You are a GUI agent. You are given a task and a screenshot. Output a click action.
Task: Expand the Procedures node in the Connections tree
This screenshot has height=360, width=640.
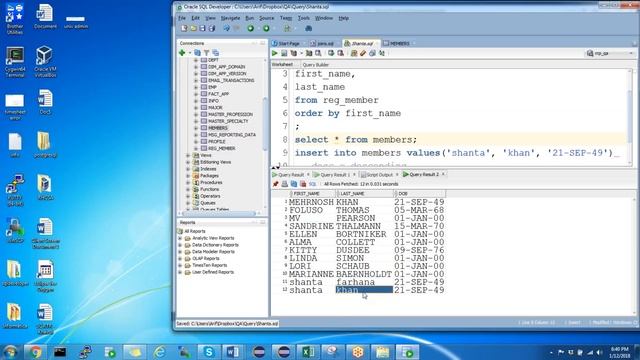pos(188,182)
